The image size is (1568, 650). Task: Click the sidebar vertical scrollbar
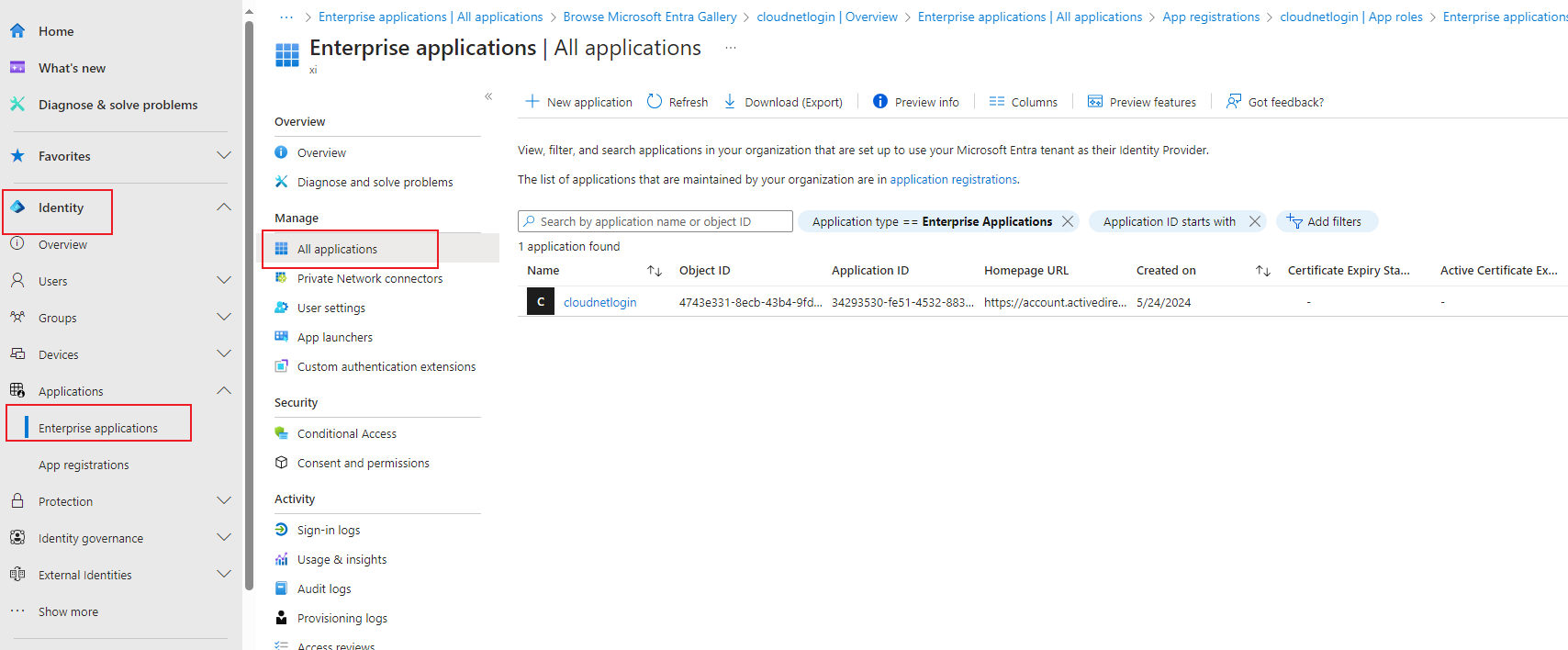249,306
